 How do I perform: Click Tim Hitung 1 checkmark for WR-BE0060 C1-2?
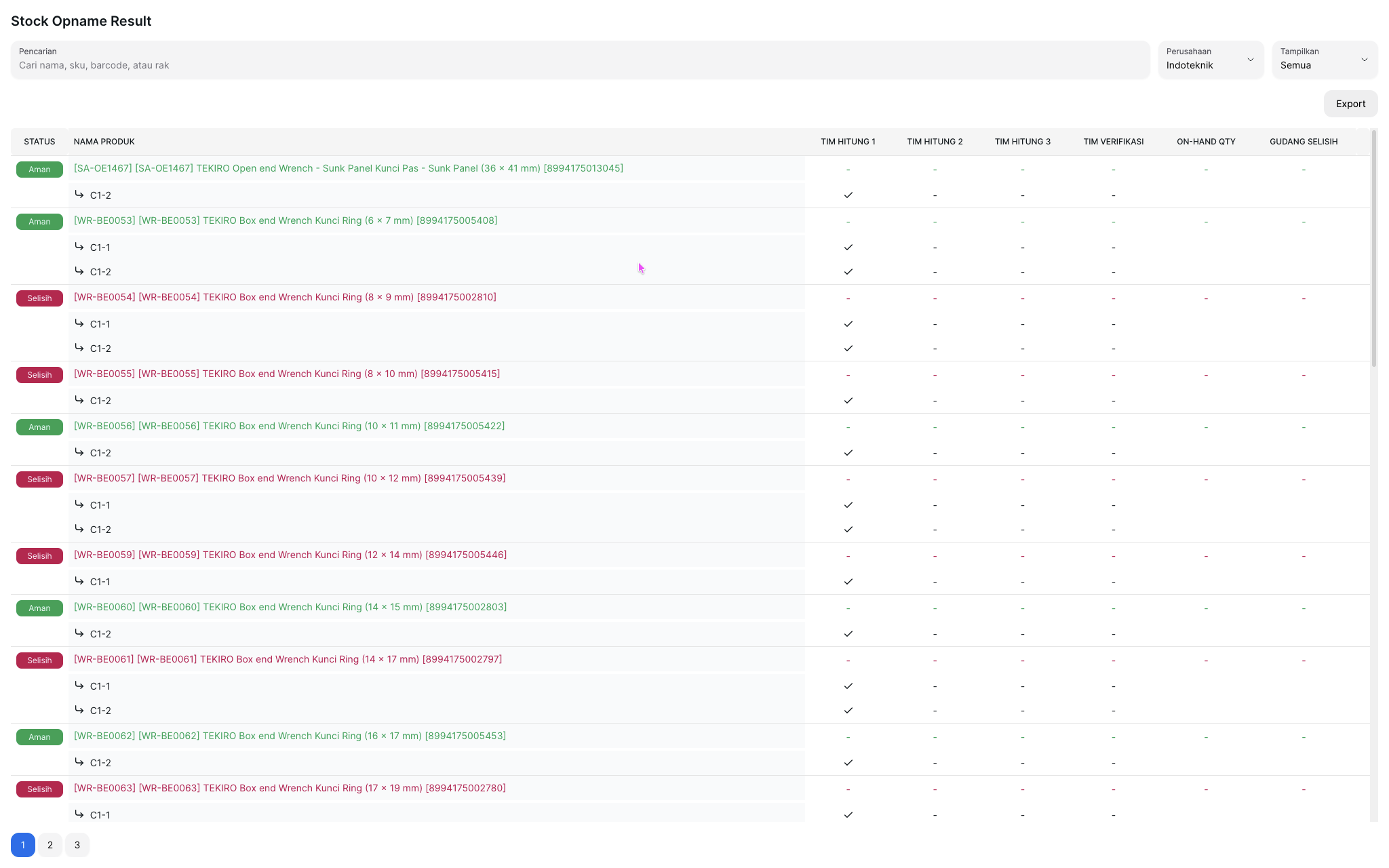coord(848,634)
